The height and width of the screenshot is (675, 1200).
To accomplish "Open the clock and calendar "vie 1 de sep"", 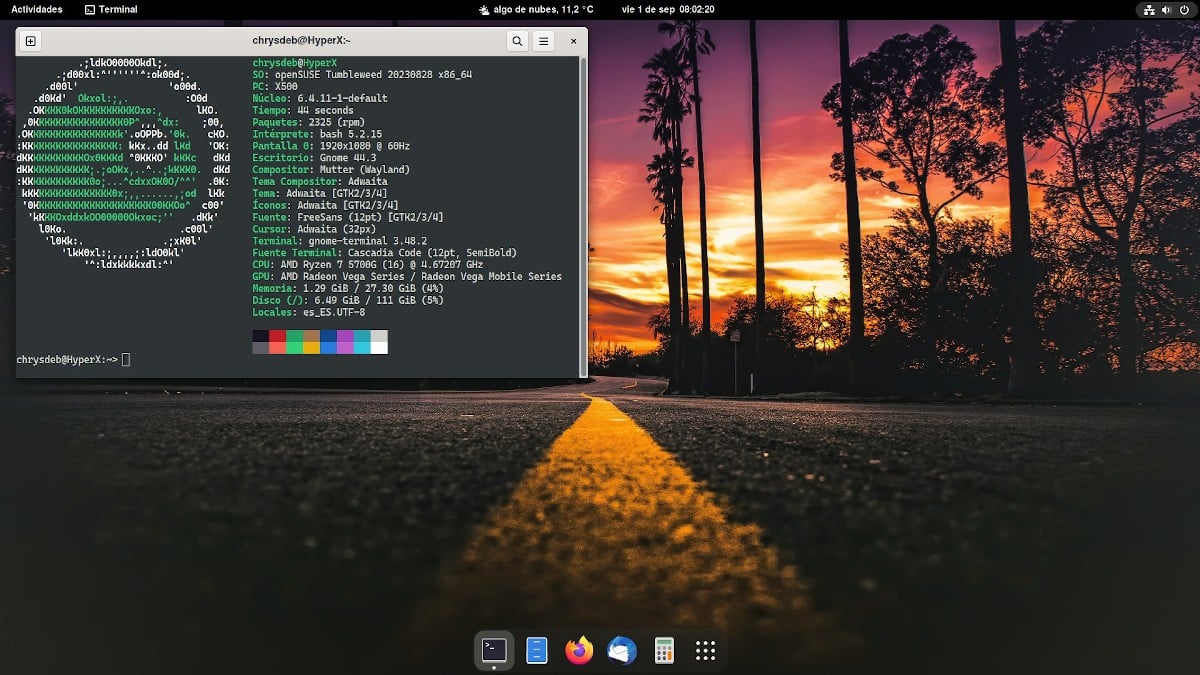I will point(668,9).
